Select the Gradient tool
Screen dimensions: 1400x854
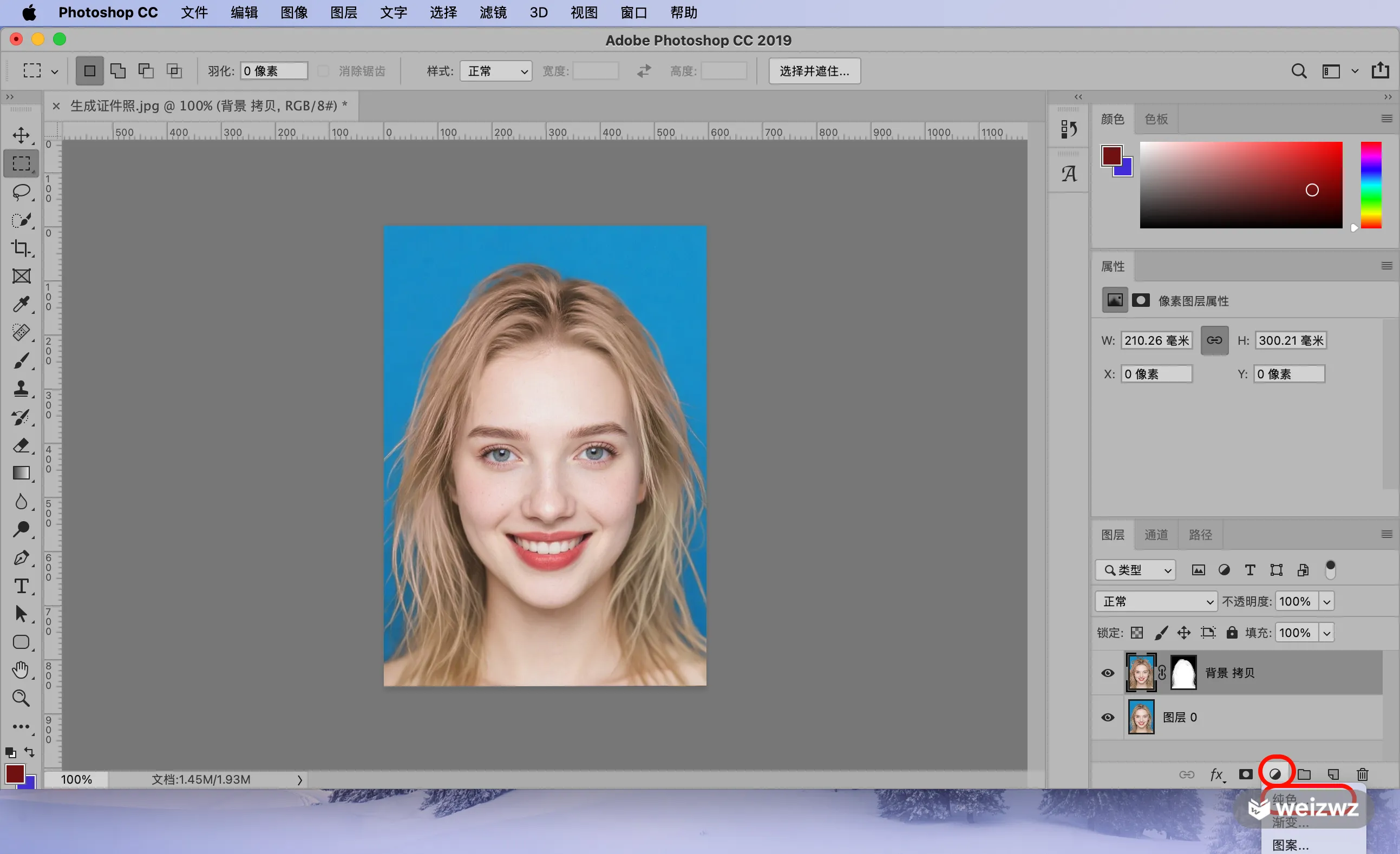click(x=21, y=474)
